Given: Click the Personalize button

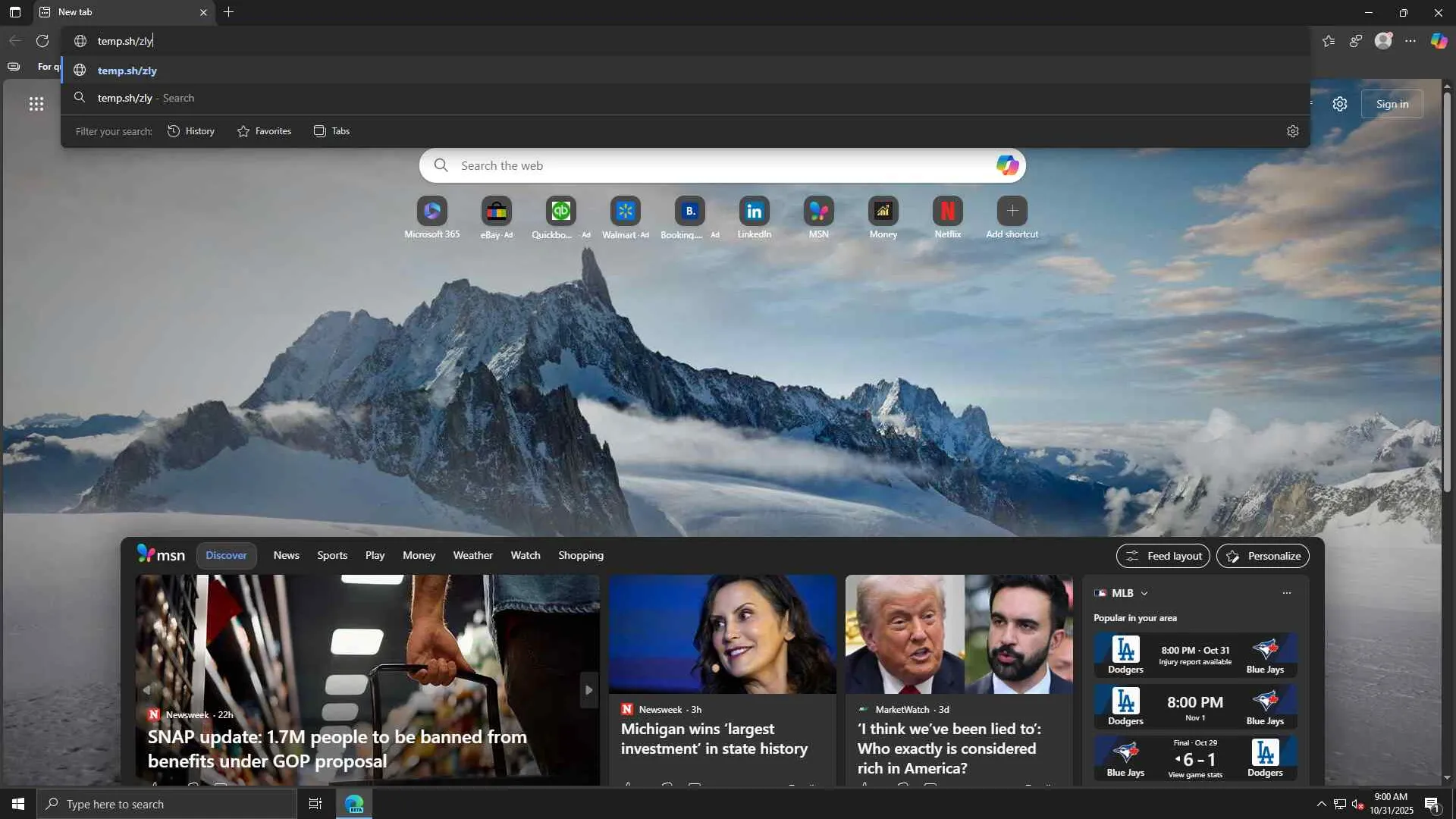Looking at the screenshot, I should (1263, 556).
